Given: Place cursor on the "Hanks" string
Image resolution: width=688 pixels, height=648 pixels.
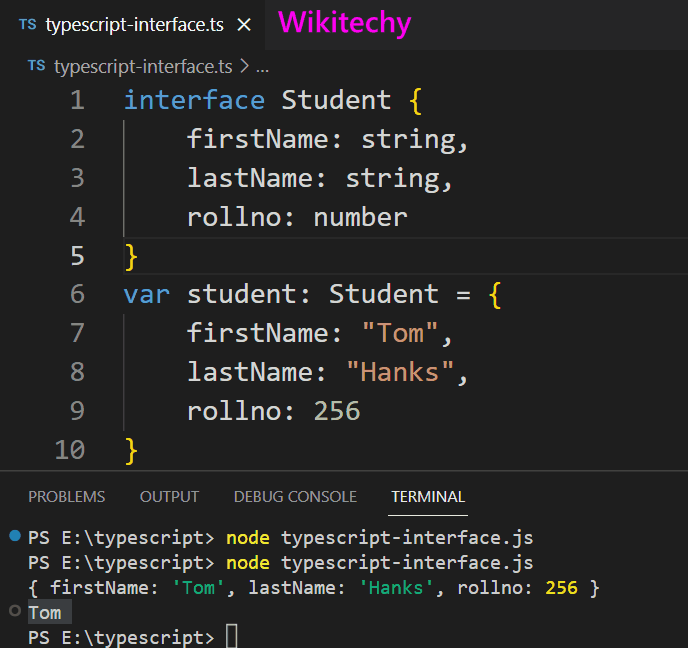Looking at the screenshot, I should pos(400,372).
